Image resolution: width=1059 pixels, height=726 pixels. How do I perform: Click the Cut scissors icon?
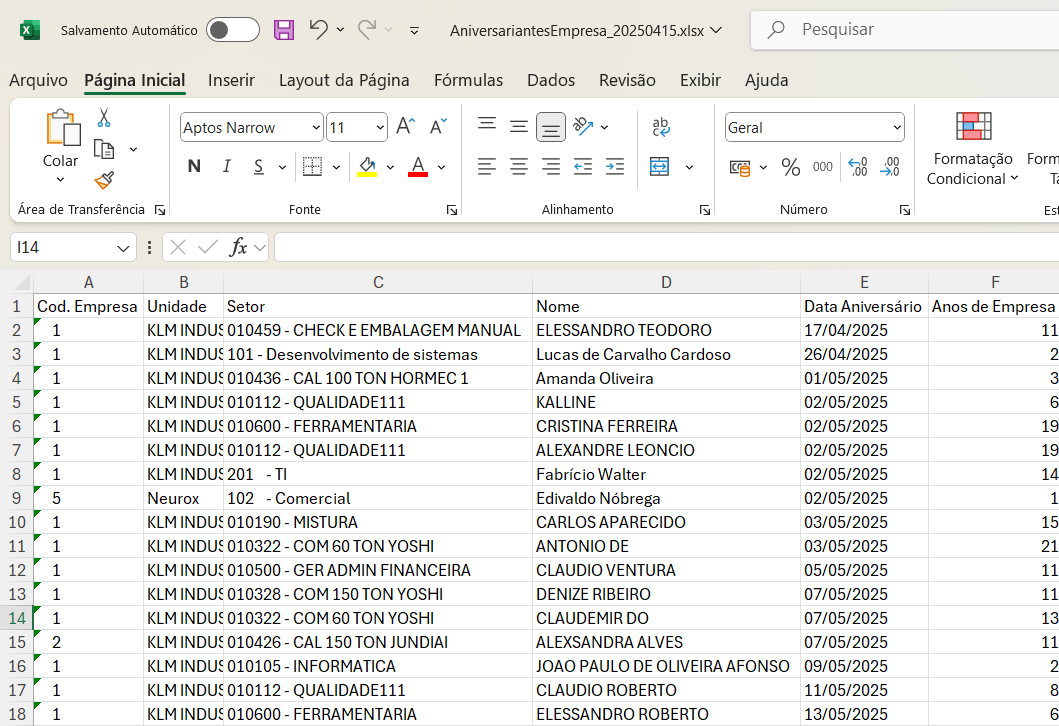click(103, 118)
